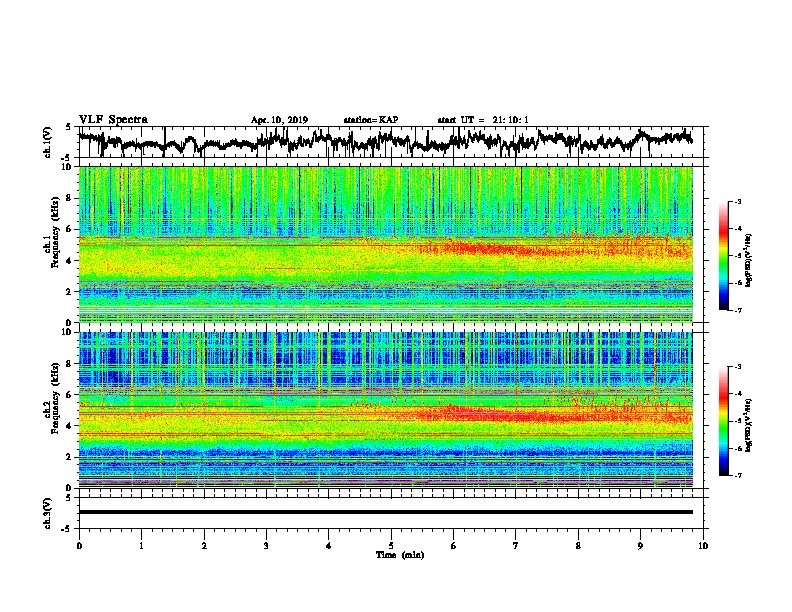Click the ch.2 spectrogram color scale bar

pos(724,421)
